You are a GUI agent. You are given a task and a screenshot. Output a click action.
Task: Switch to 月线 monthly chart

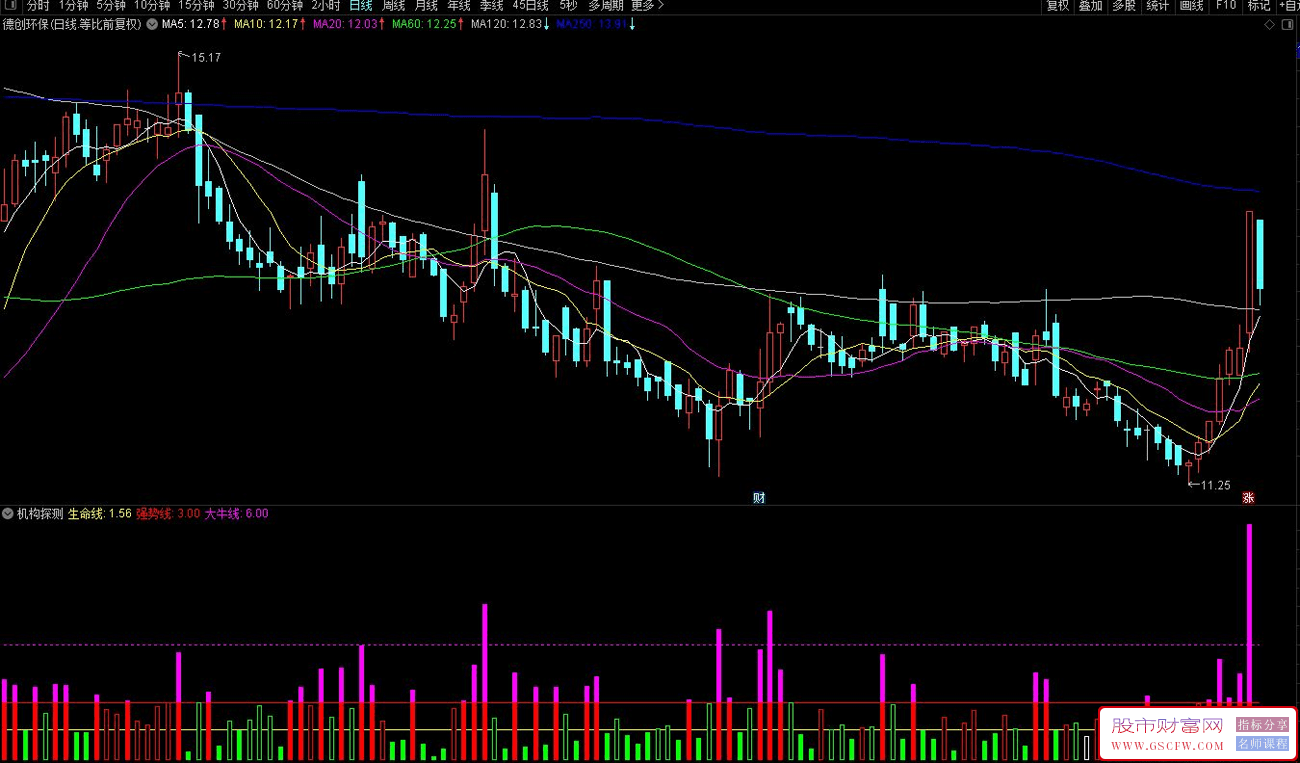pos(426,6)
